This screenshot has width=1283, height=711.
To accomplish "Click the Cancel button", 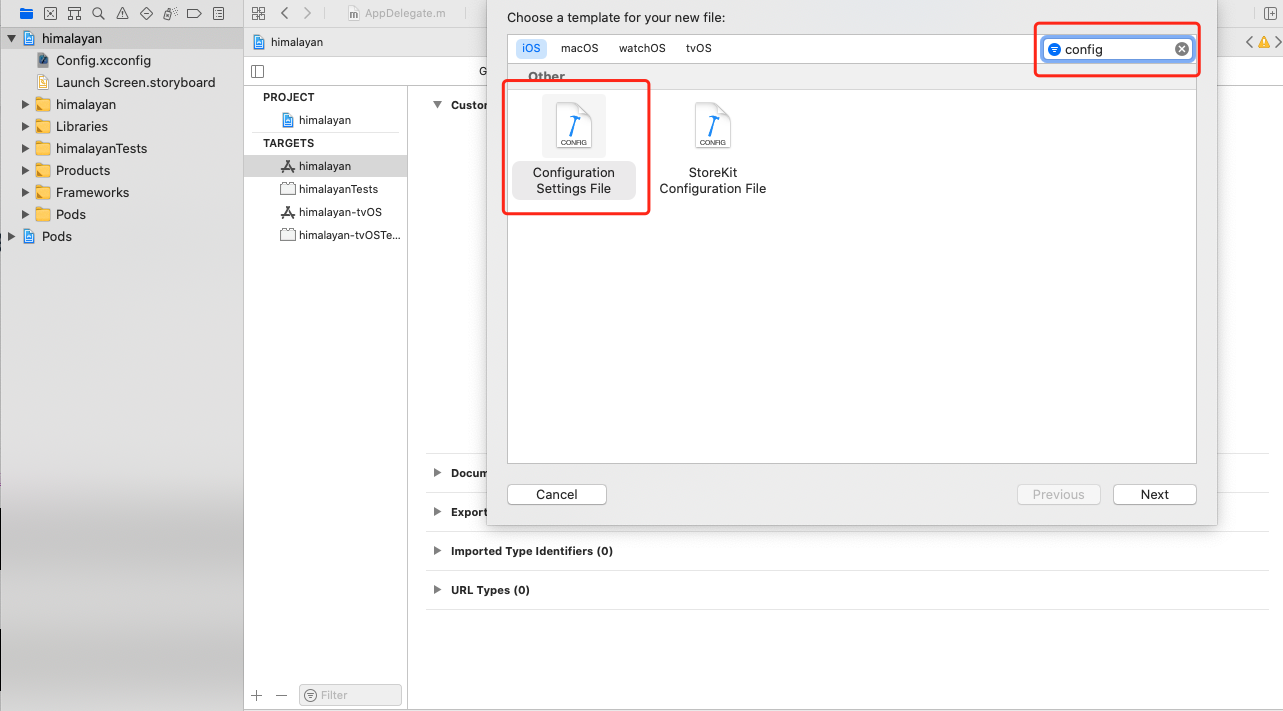I will 557,494.
